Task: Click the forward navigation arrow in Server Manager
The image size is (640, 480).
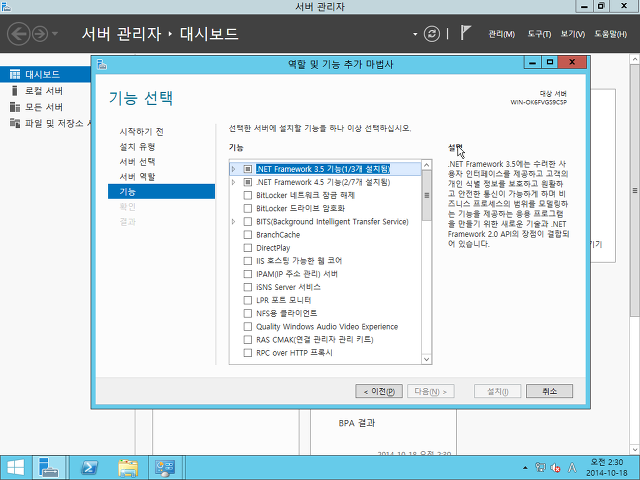Action: (x=40, y=33)
